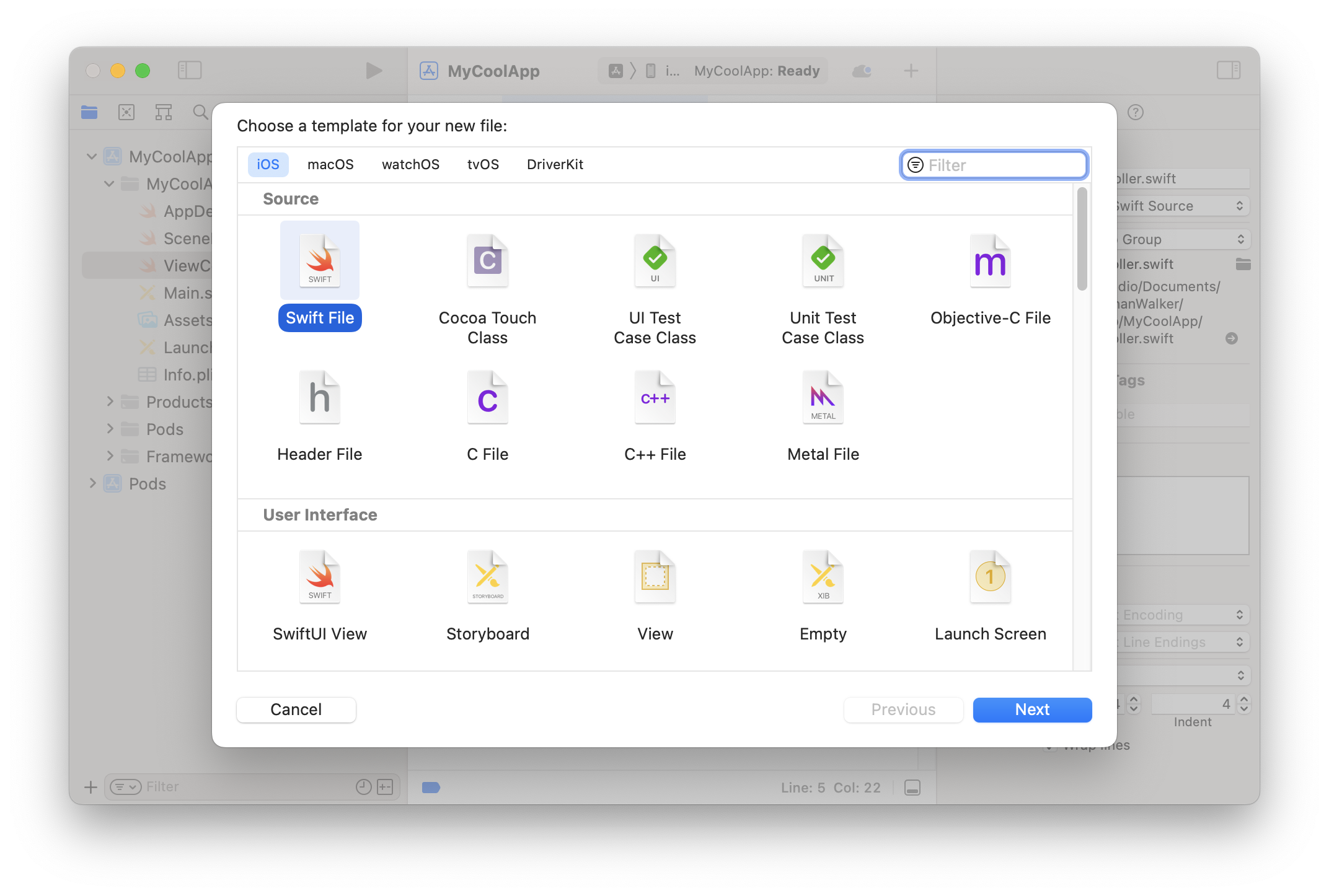Select the Swift File template icon
The width and height of the screenshot is (1329, 896).
[x=319, y=260]
